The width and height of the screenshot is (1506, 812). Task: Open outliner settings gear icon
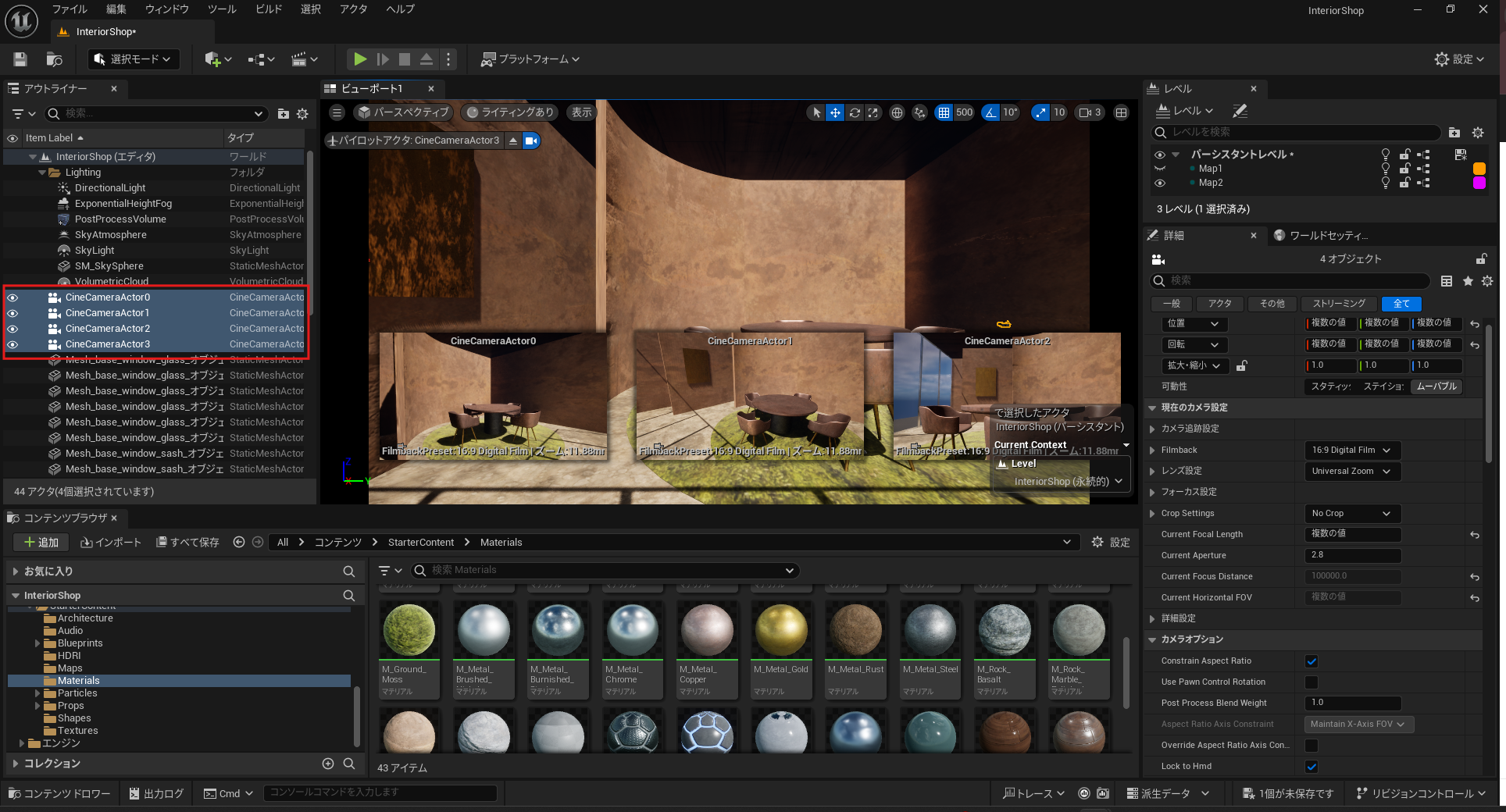(x=302, y=114)
